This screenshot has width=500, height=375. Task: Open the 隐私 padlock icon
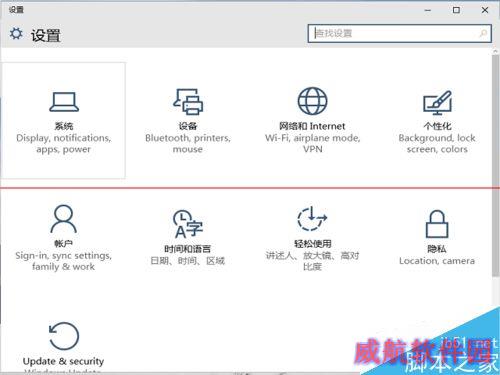tap(437, 224)
